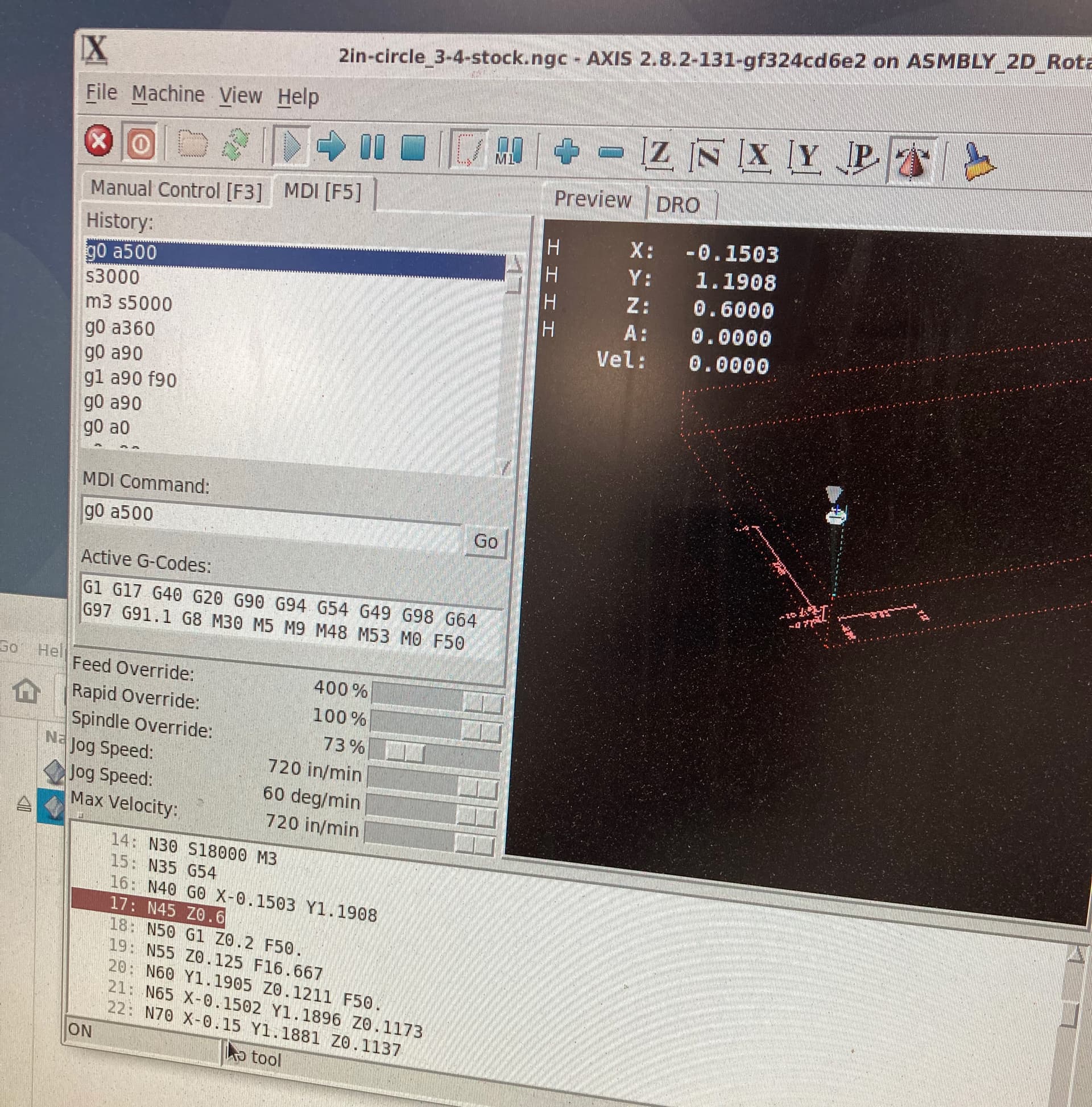Select history entry 's3000'
The height and width of the screenshot is (1107, 1092).
tap(112, 276)
